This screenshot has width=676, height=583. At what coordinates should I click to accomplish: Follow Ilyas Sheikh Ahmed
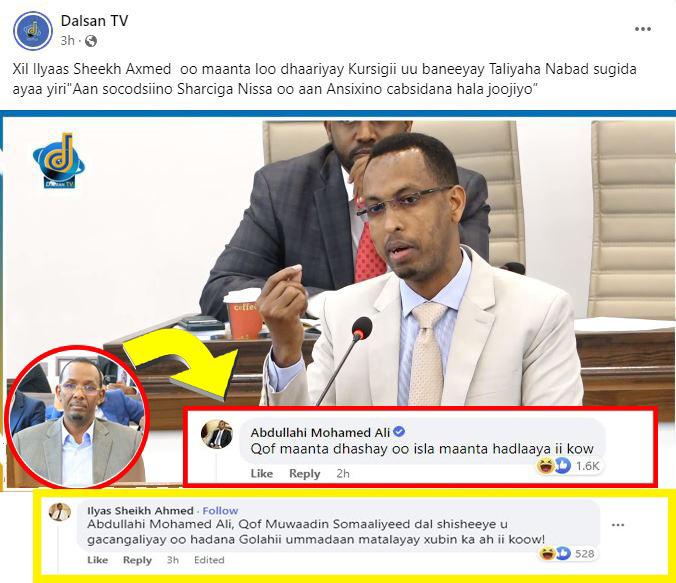[220, 511]
